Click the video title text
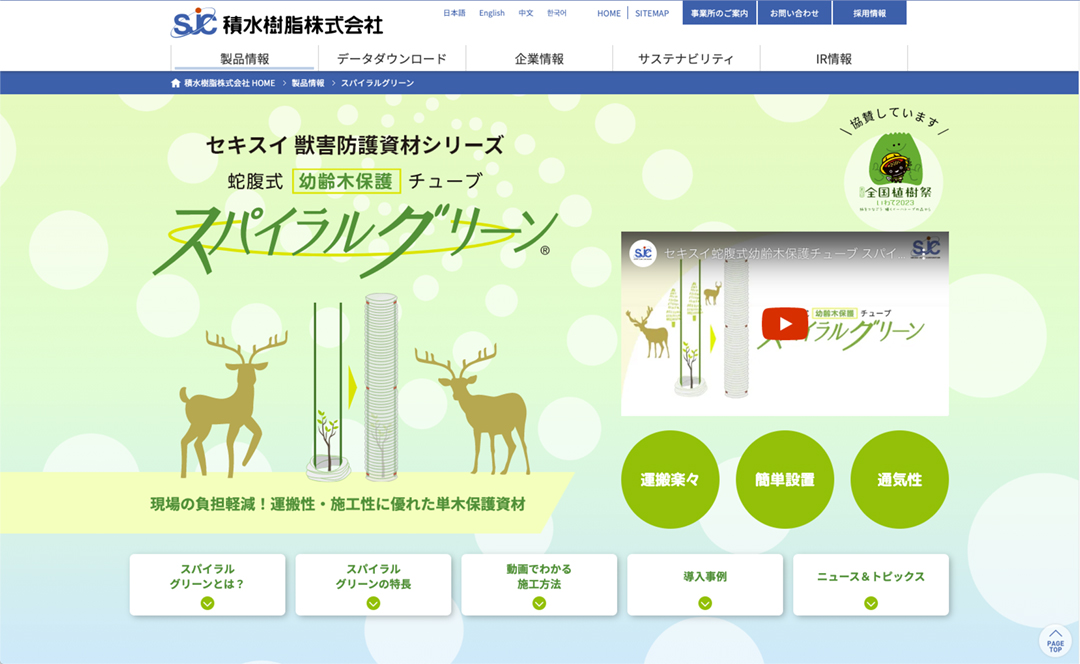This screenshot has height=664, width=1080. pos(784,253)
